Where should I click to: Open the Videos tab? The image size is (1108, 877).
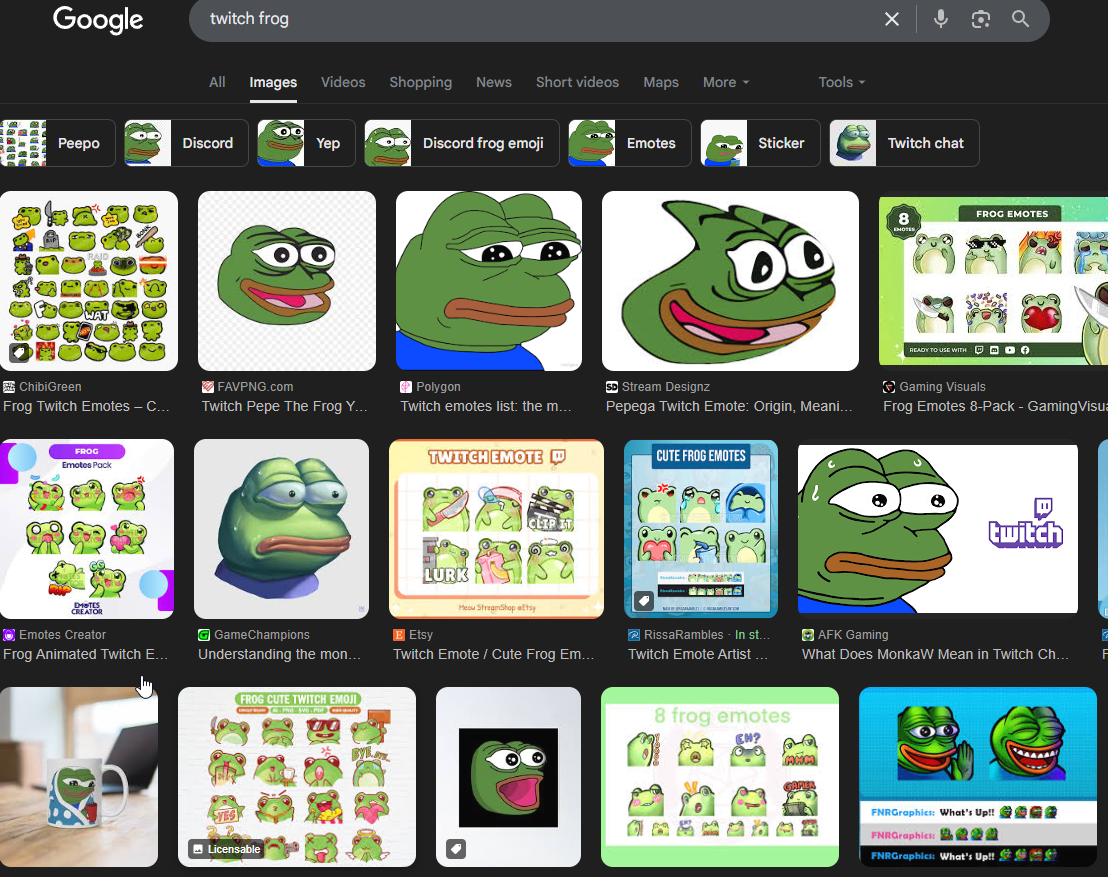tap(343, 82)
